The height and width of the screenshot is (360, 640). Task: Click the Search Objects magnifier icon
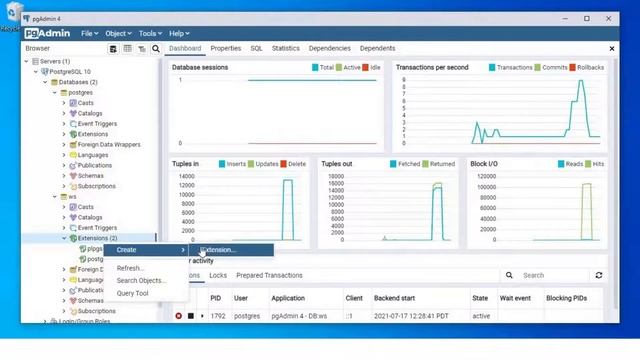click(x=156, y=49)
